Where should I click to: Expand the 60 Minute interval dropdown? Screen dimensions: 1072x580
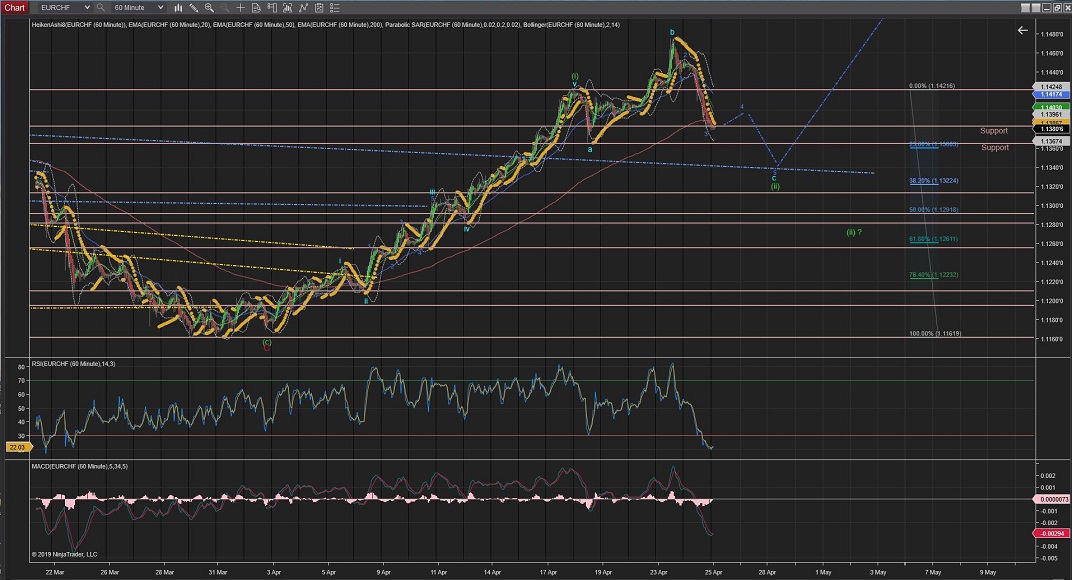160,7
